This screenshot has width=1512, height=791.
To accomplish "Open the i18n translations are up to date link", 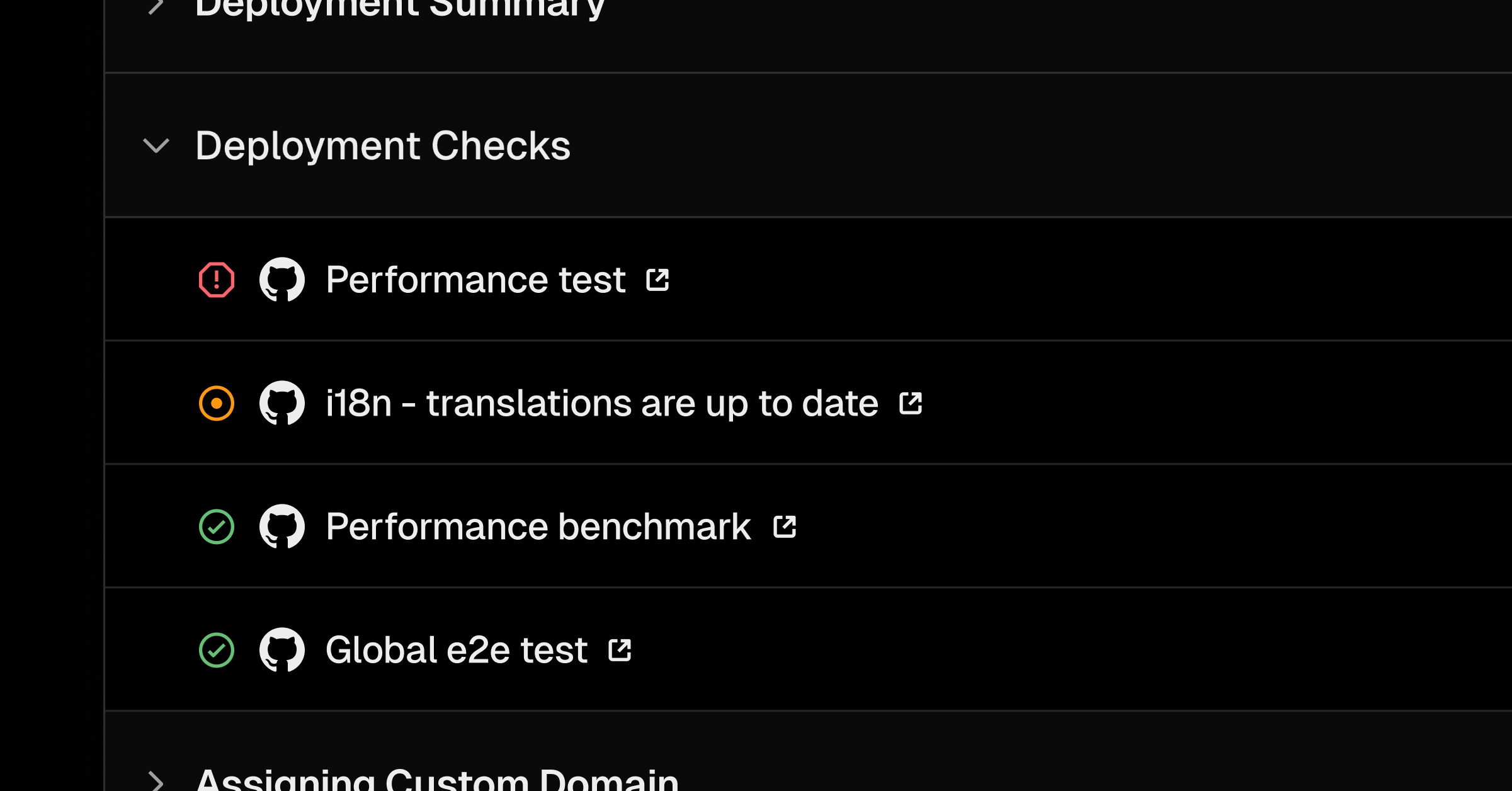I will pyautogui.click(x=601, y=403).
